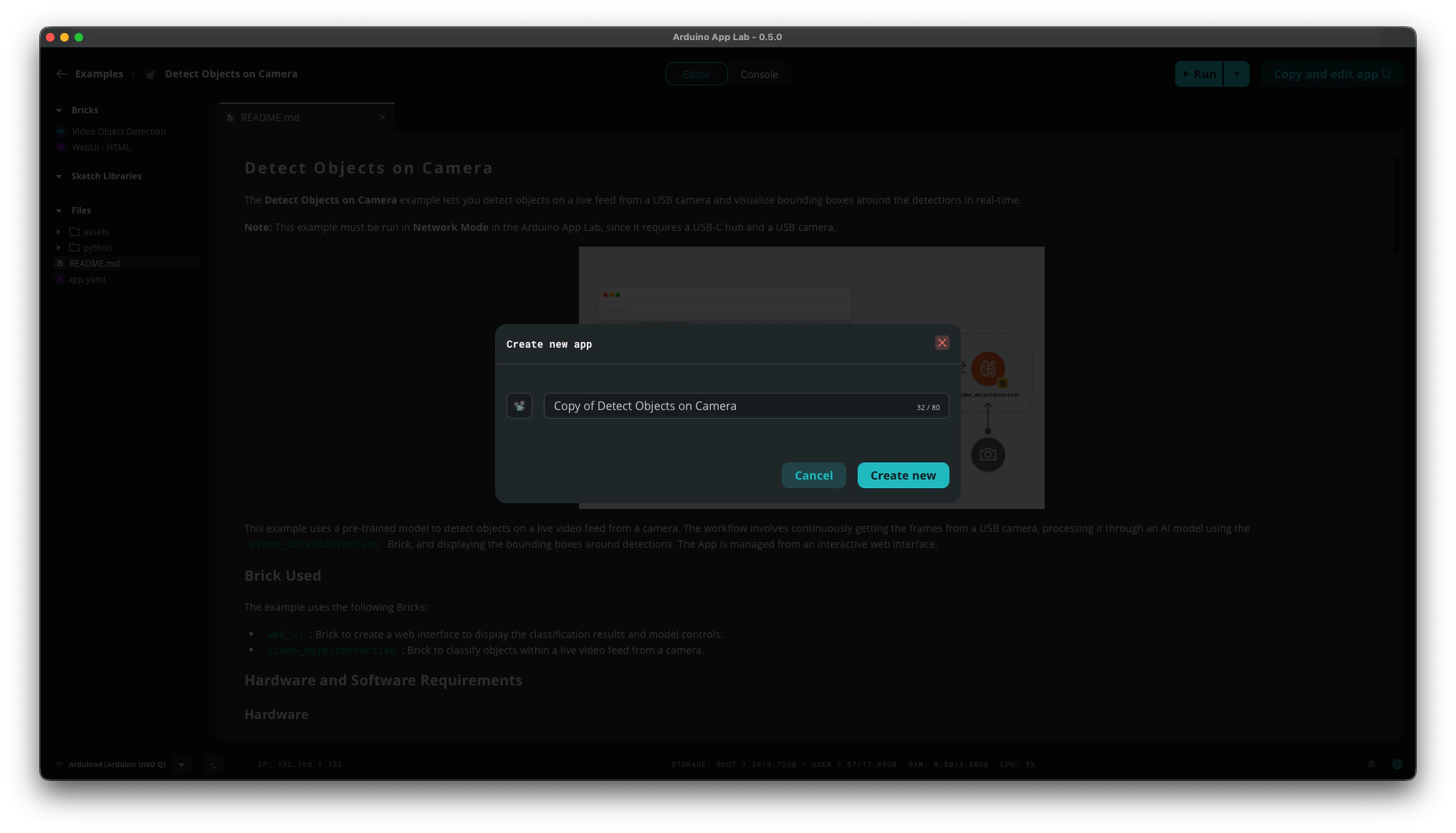1456x833 pixels.
Task: Open app.yaml in the file tree
Action: pos(87,280)
